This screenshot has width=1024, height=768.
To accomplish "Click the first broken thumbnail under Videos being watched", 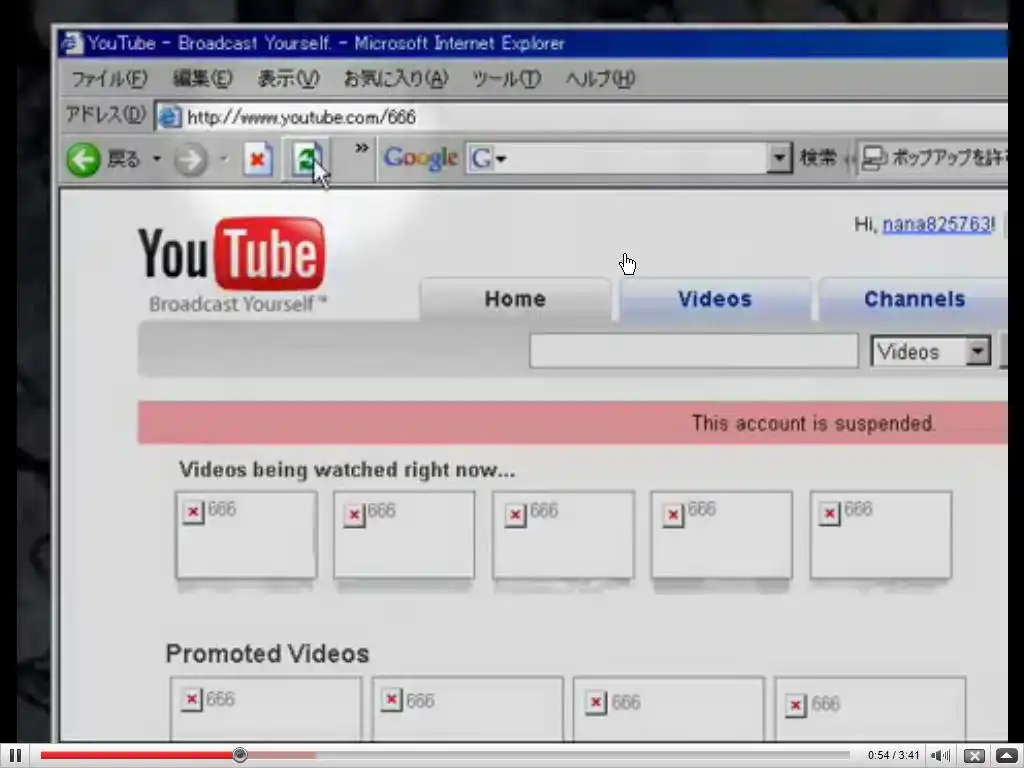I will [x=246, y=535].
